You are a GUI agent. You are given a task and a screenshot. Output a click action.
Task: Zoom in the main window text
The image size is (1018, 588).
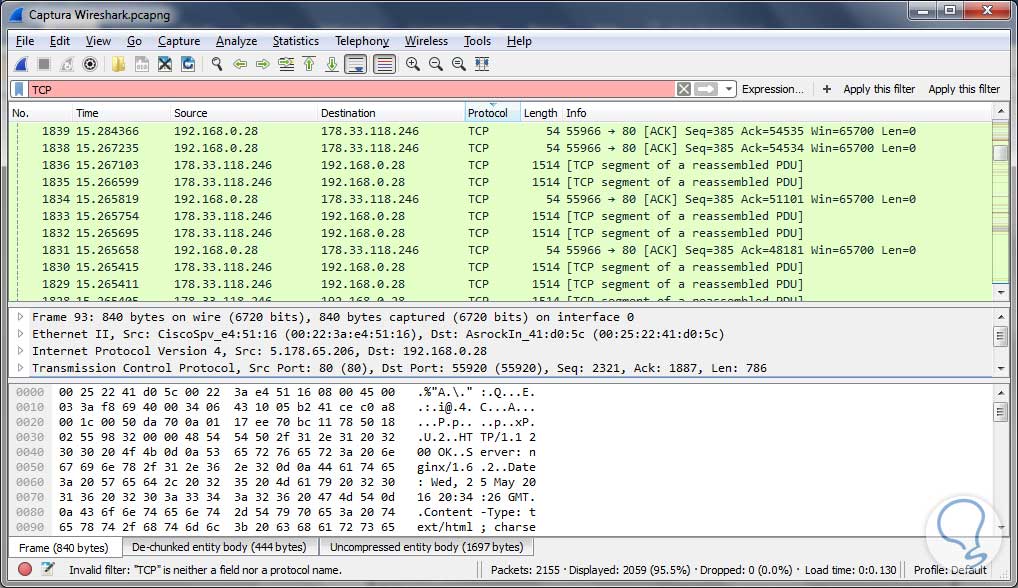coord(413,64)
